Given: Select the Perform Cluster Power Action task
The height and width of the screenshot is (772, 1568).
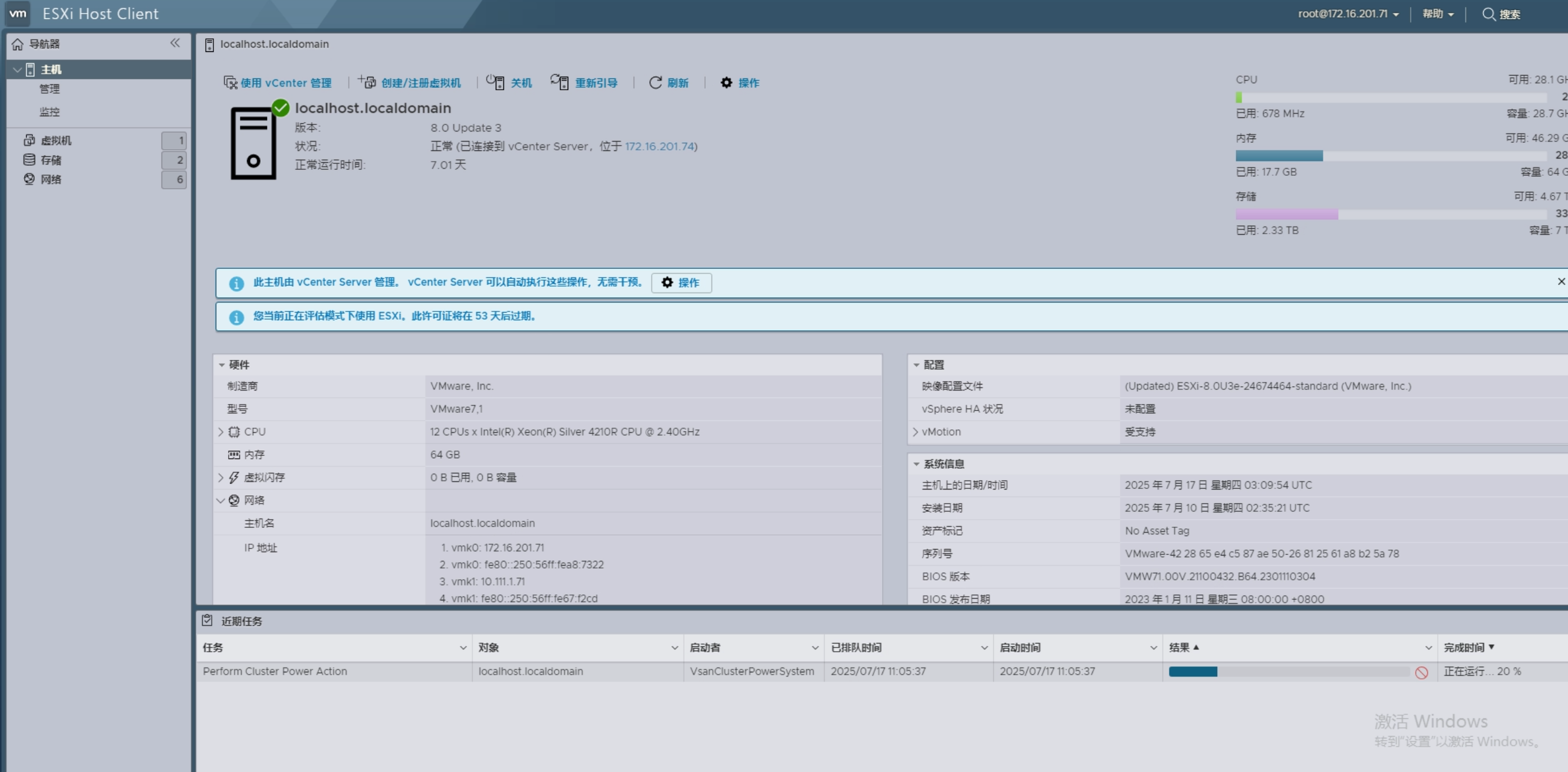Looking at the screenshot, I should pyautogui.click(x=275, y=671).
